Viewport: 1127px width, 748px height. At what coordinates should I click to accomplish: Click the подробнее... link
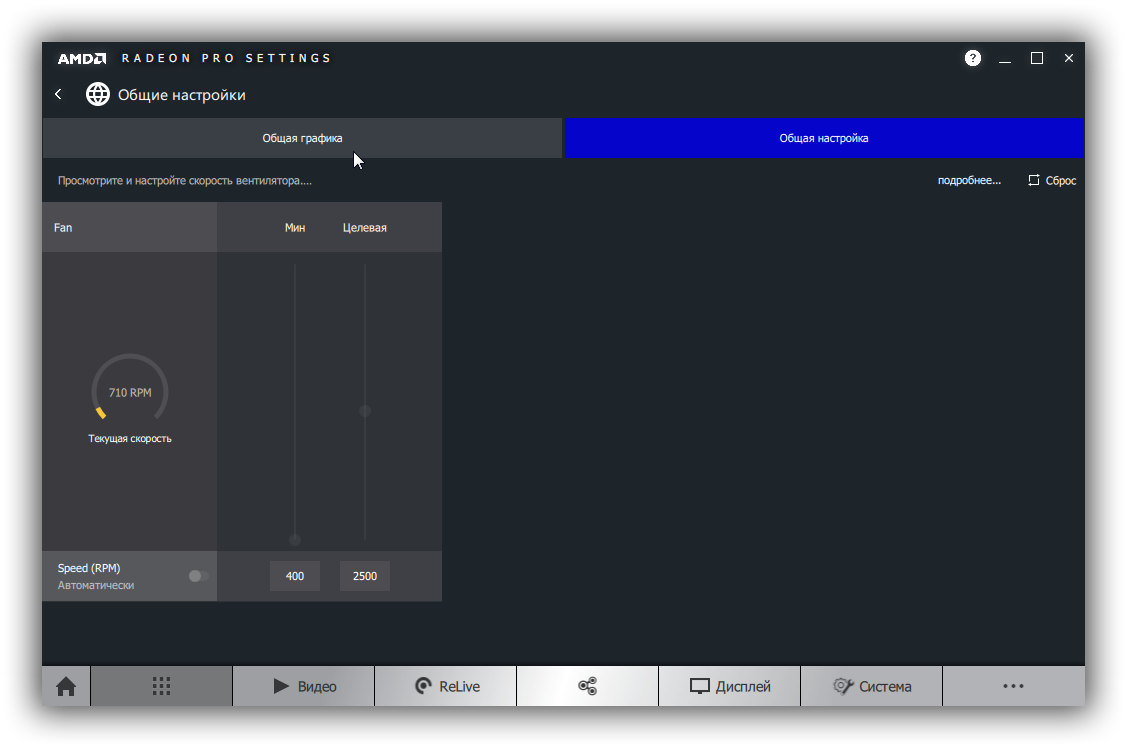coord(969,180)
